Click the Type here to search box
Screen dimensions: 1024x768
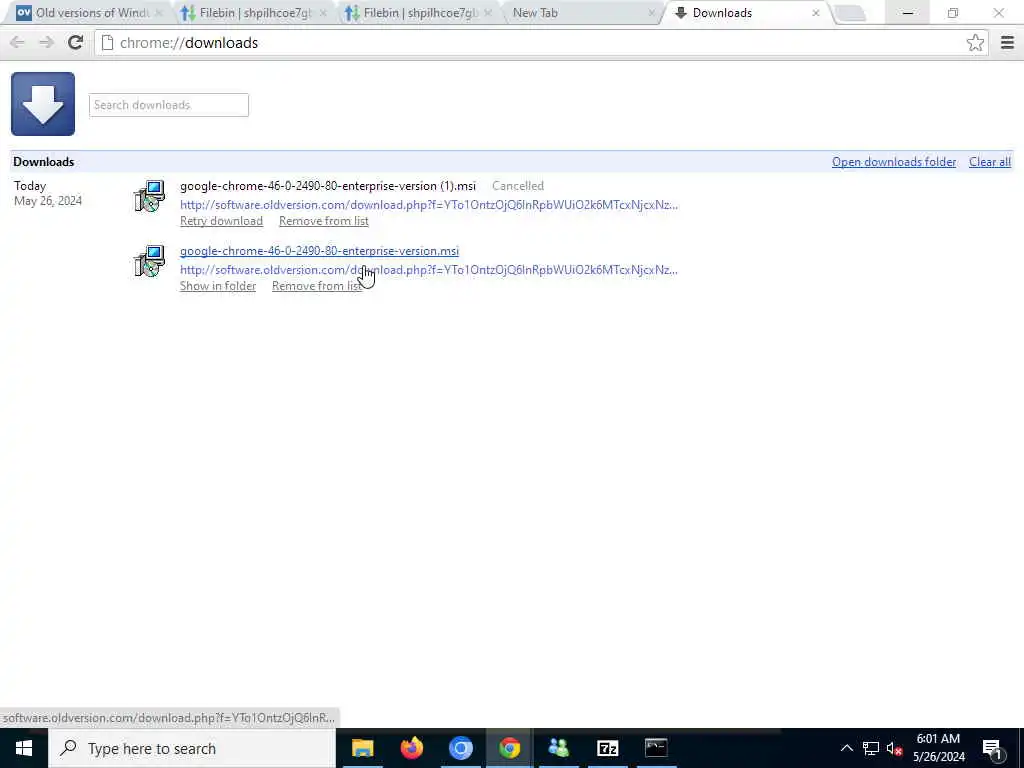pyautogui.click(x=191, y=748)
